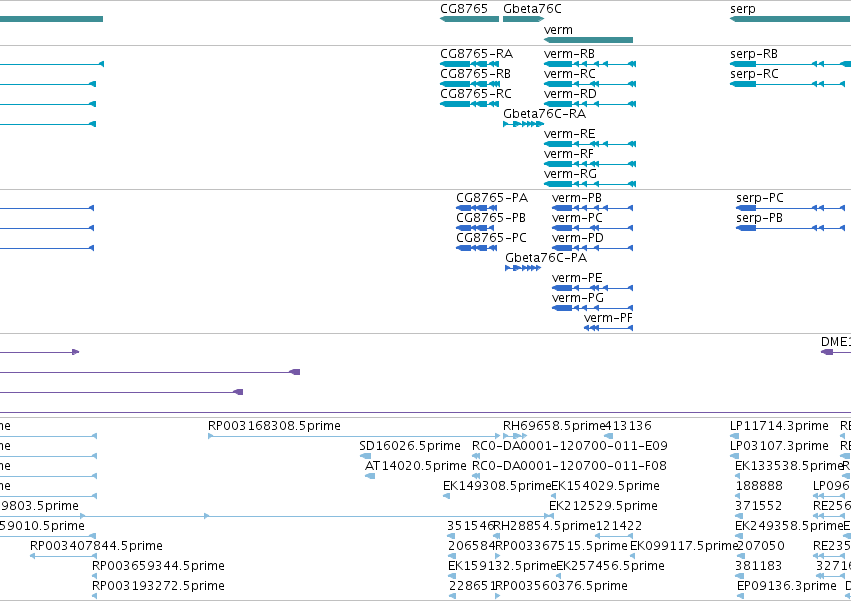Click transcript CG8765-RC
The image size is (851, 601).
coord(470,104)
